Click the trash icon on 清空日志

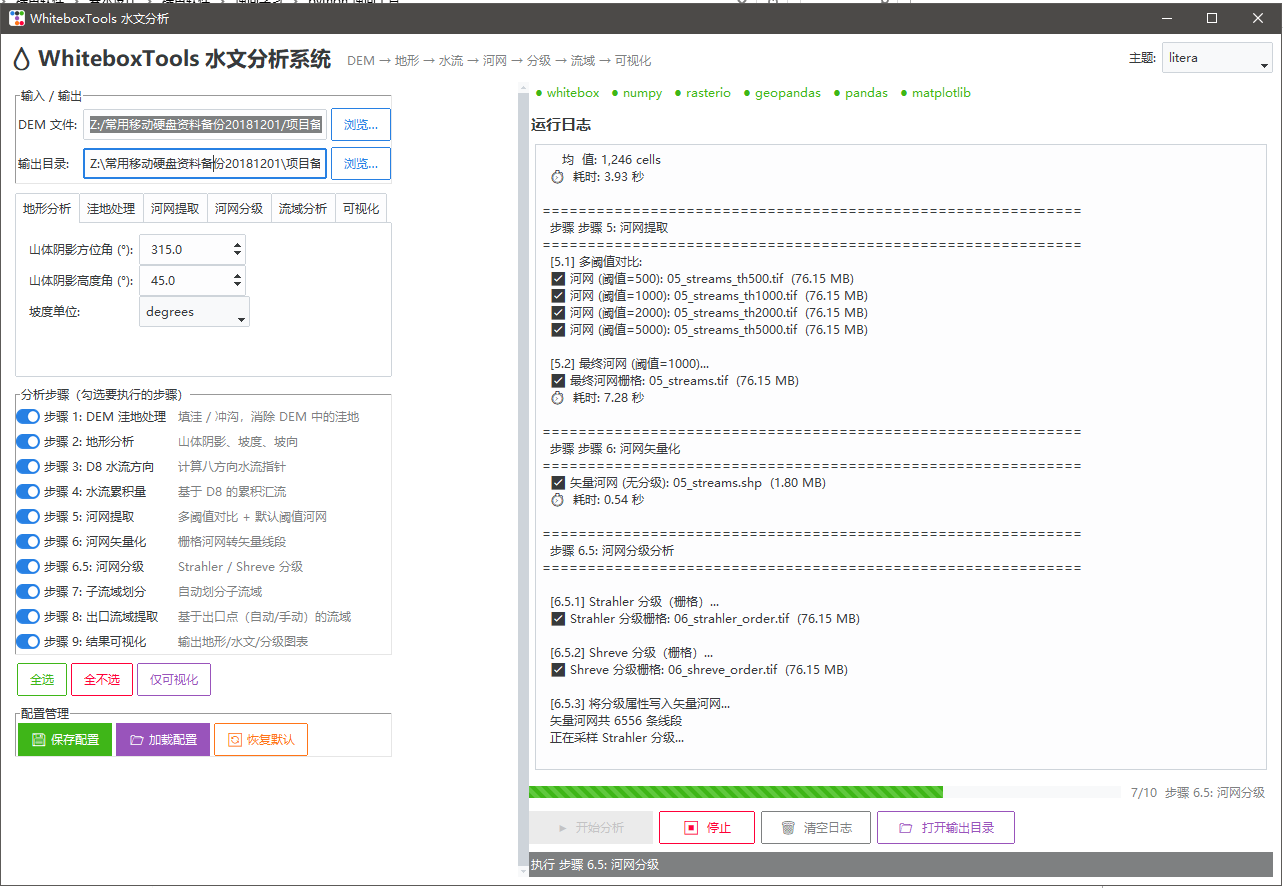[x=788, y=828]
